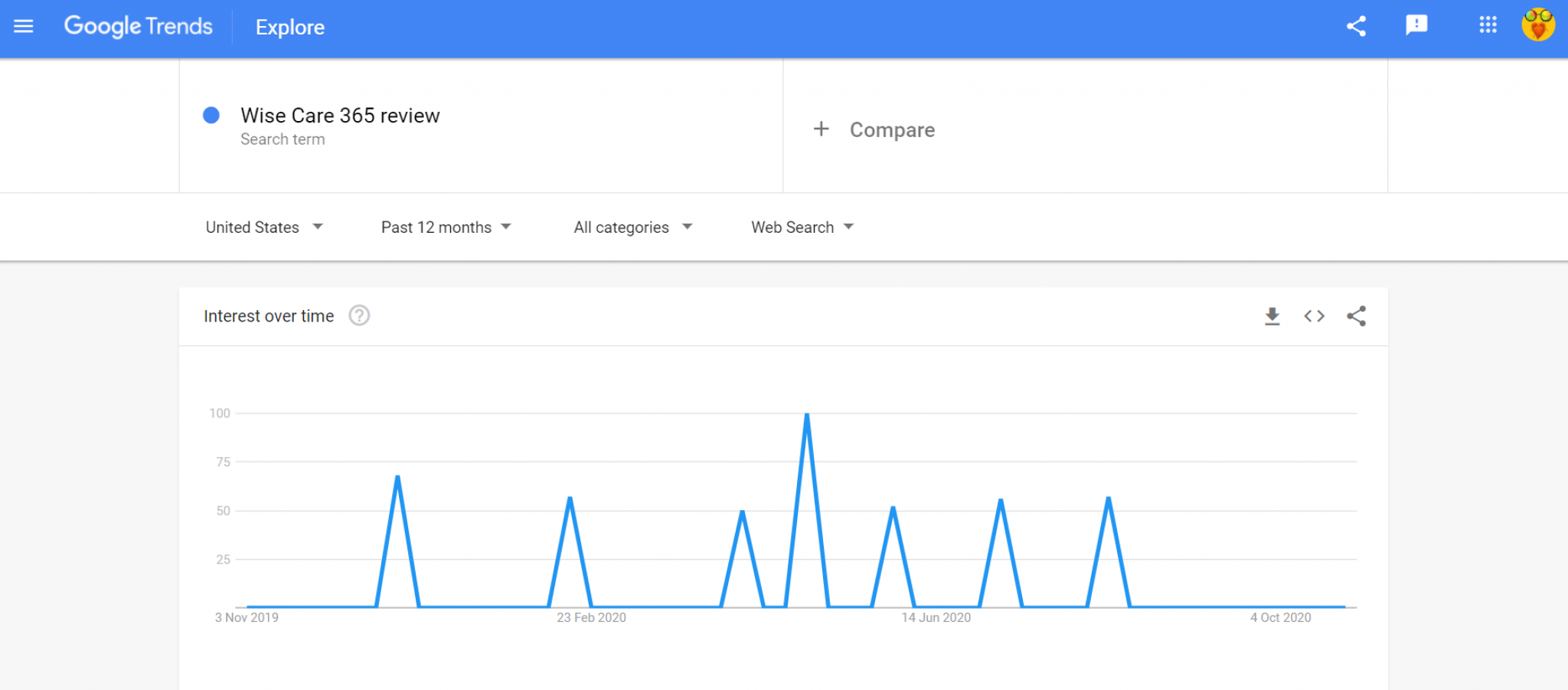This screenshot has height=690, width=1568.
Task: Click the plus icon beside Compare
Action: coord(821,129)
